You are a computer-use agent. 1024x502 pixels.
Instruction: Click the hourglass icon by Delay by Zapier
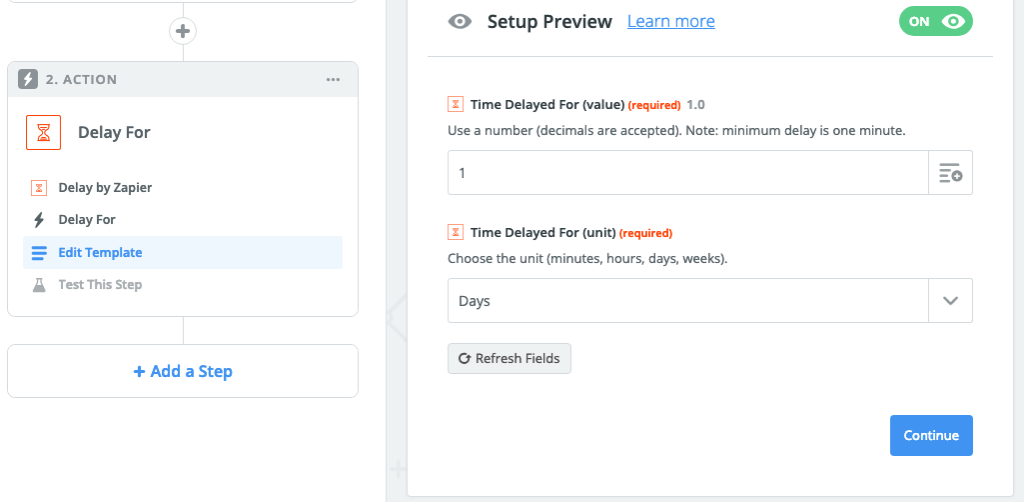click(39, 188)
